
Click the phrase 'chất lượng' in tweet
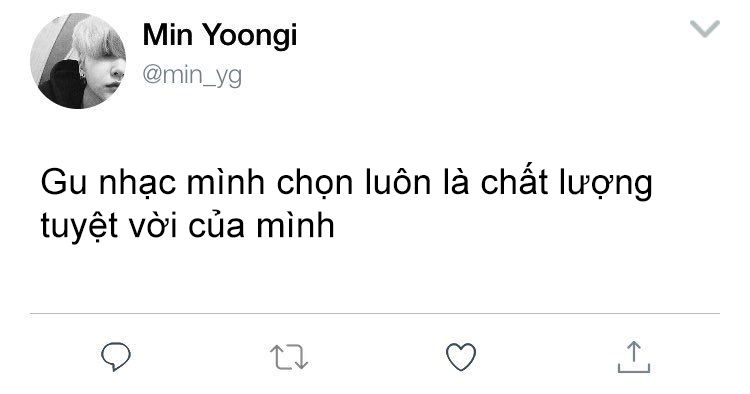[566, 183]
